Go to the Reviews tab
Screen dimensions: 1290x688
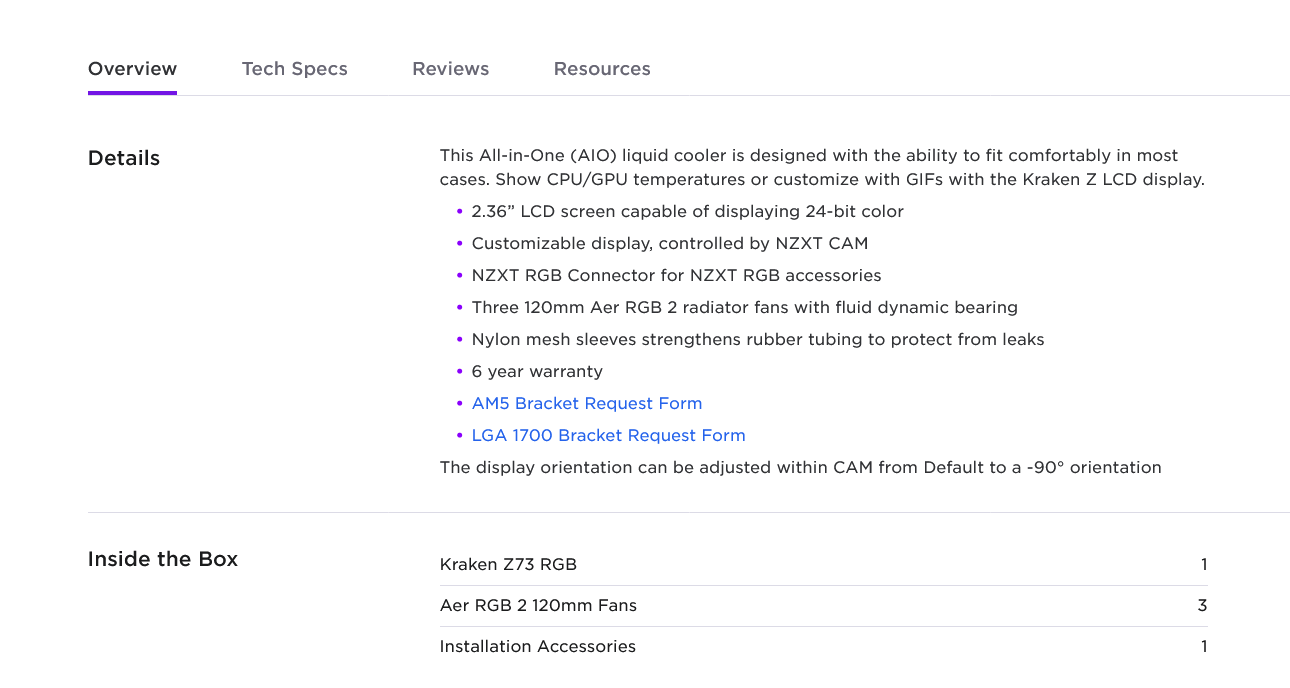[450, 69]
